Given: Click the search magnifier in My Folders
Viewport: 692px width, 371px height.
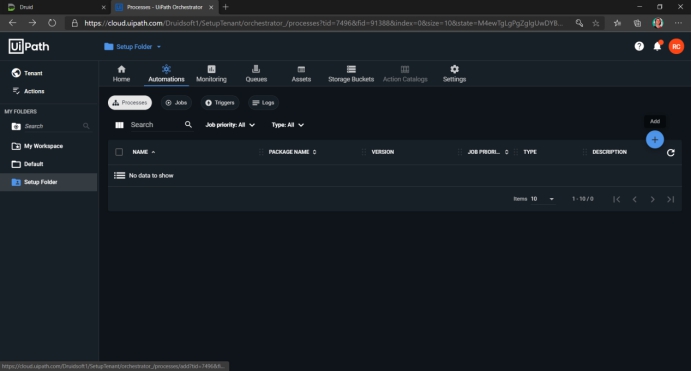Looking at the screenshot, I should point(86,126).
